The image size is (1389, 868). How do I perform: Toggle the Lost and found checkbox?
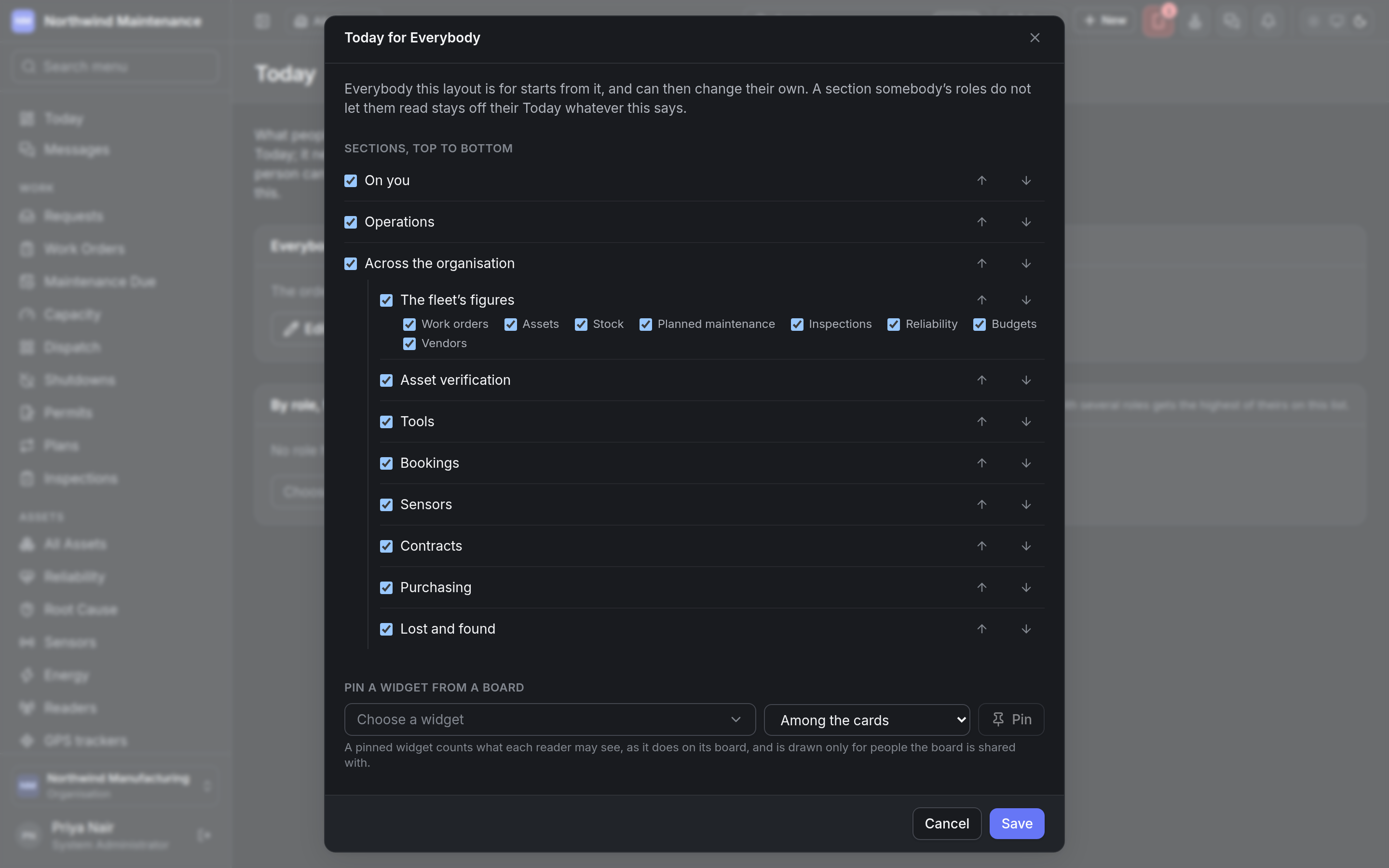(x=386, y=629)
